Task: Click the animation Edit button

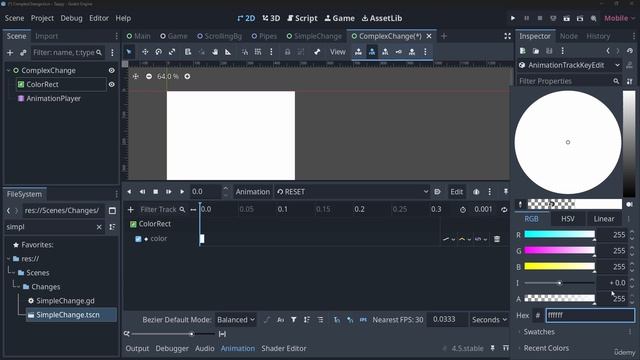Action: (x=456, y=191)
